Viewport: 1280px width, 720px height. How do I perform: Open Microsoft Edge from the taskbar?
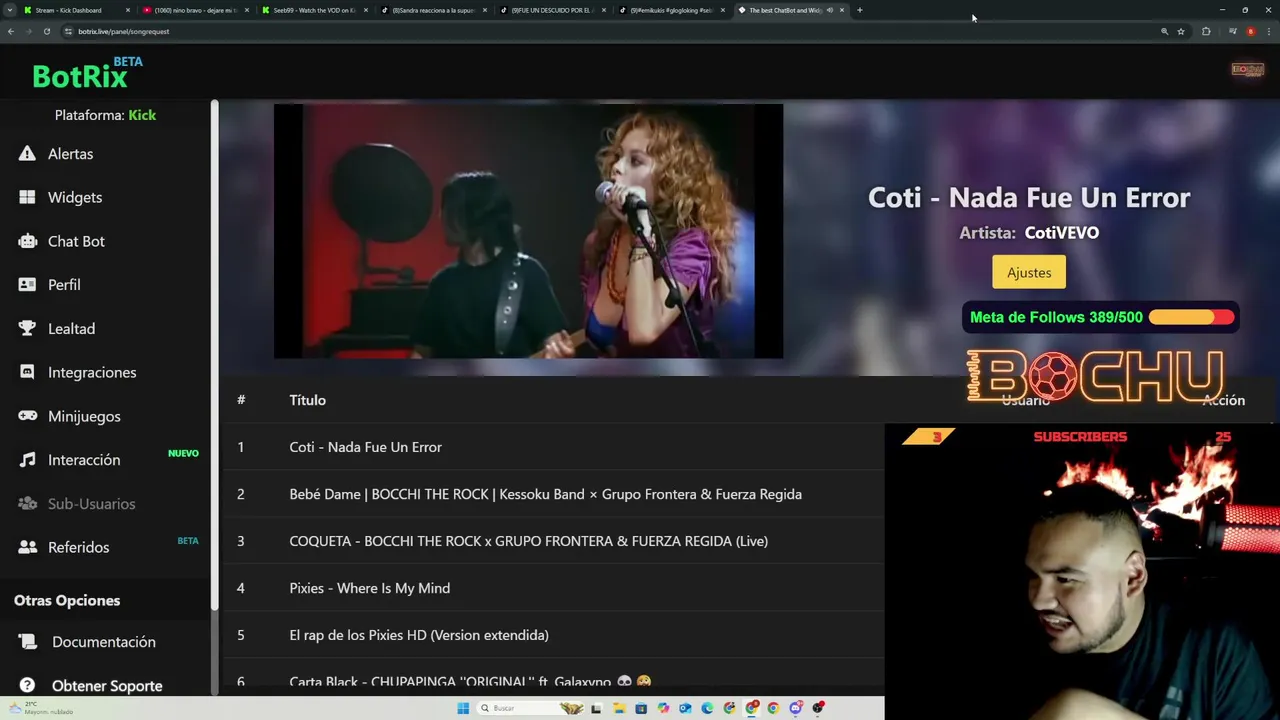coord(707,708)
